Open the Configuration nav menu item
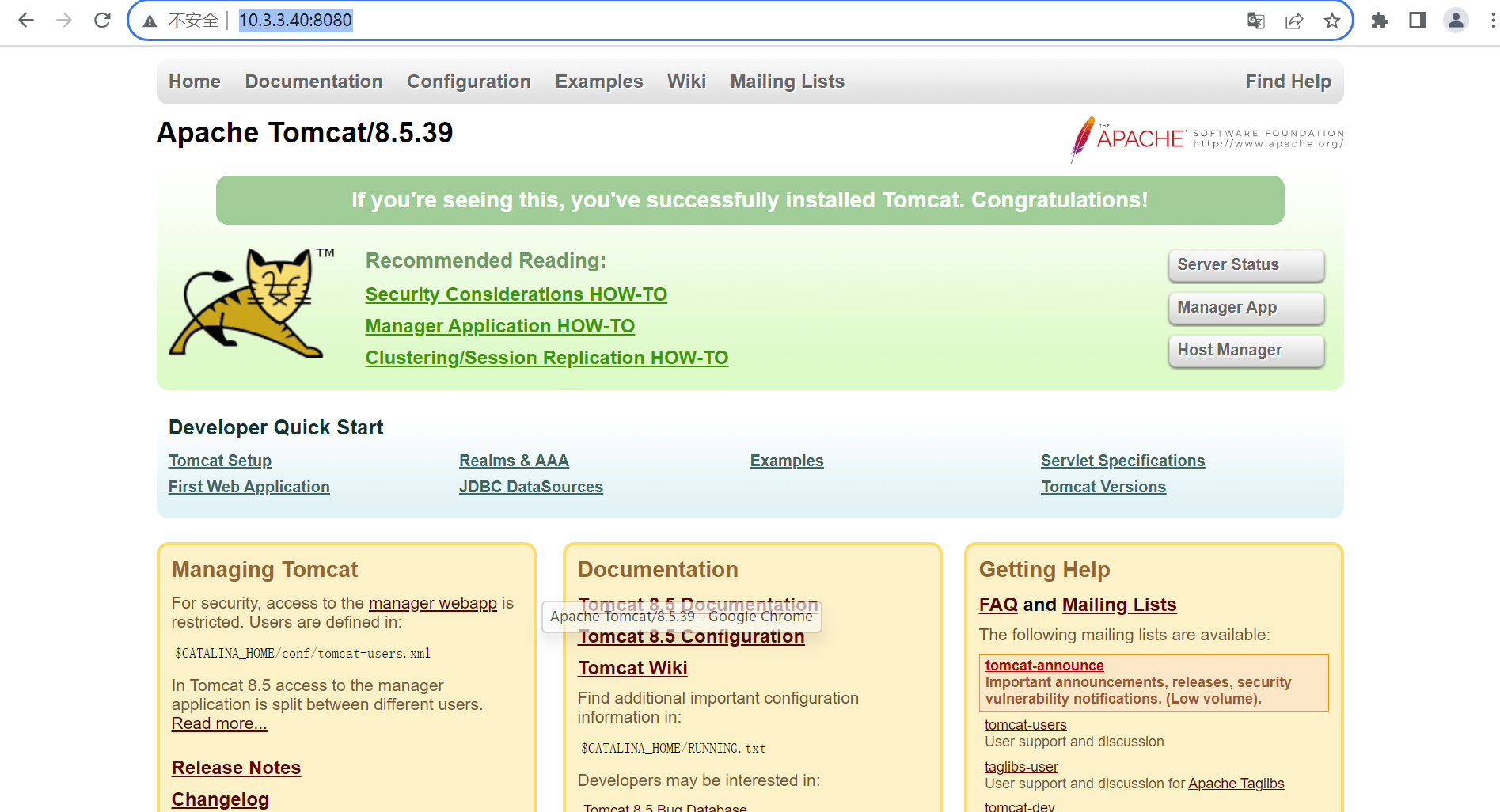 [469, 82]
